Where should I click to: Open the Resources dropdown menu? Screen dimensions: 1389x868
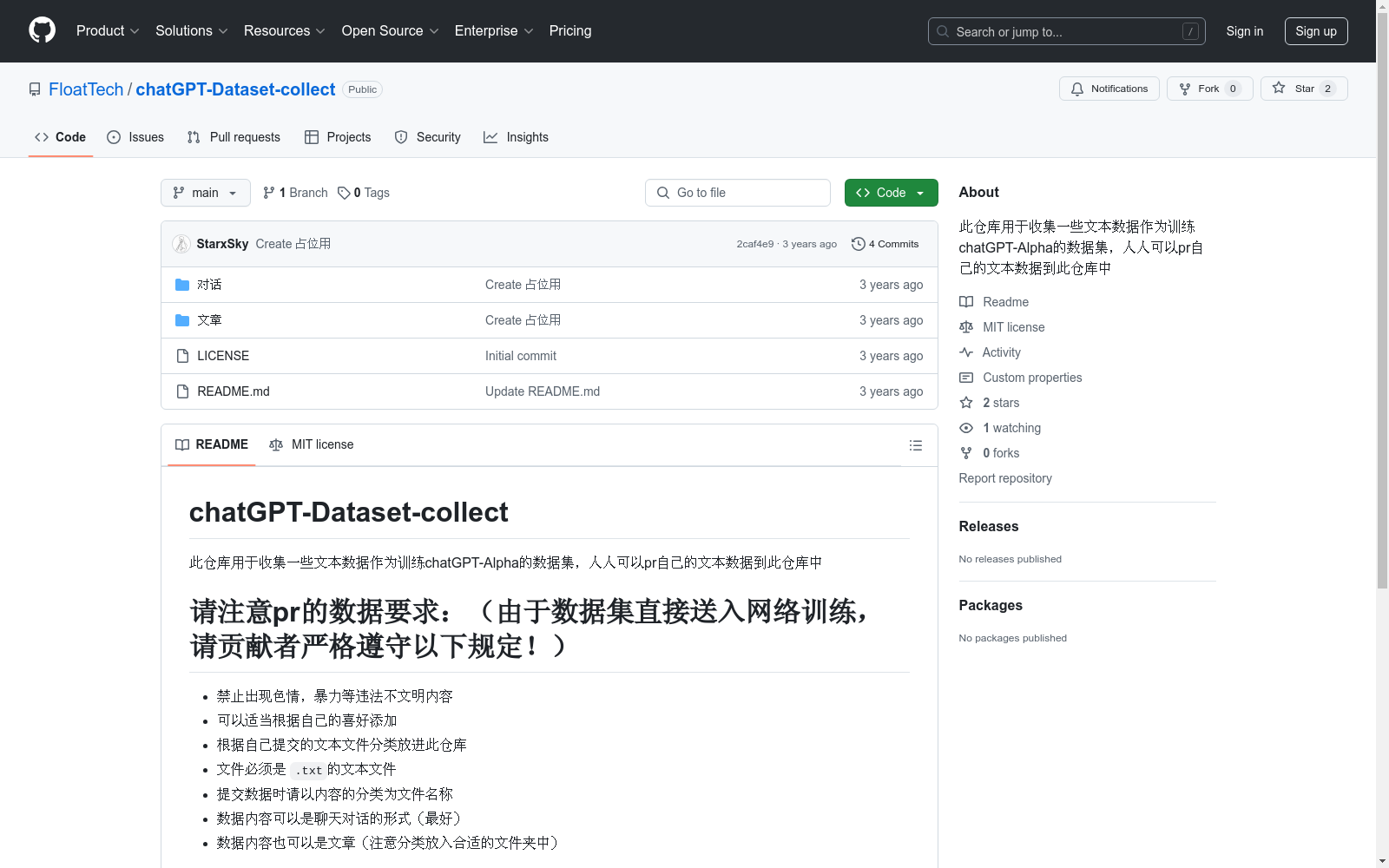click(x=284, y=30)
